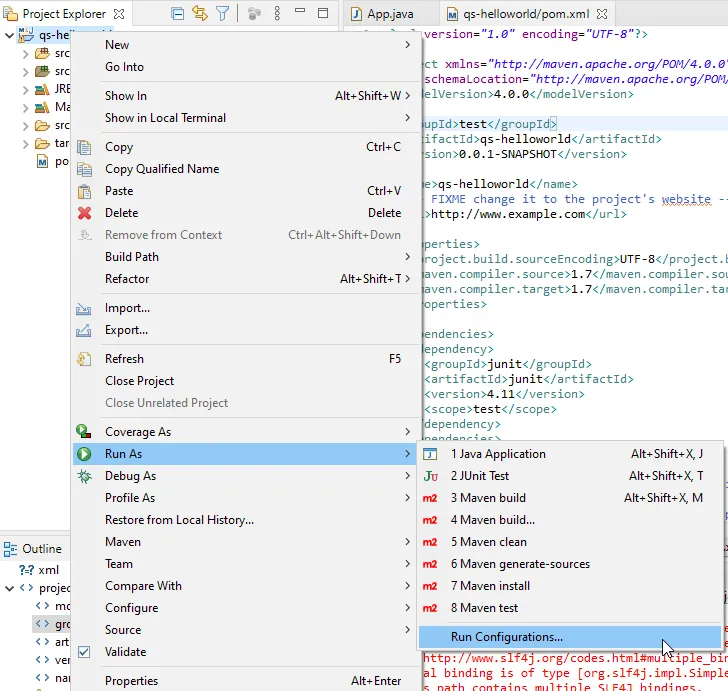Open the Project Explorer filter icon
This screenshot has width=728, height=691.
click(223, 14)
